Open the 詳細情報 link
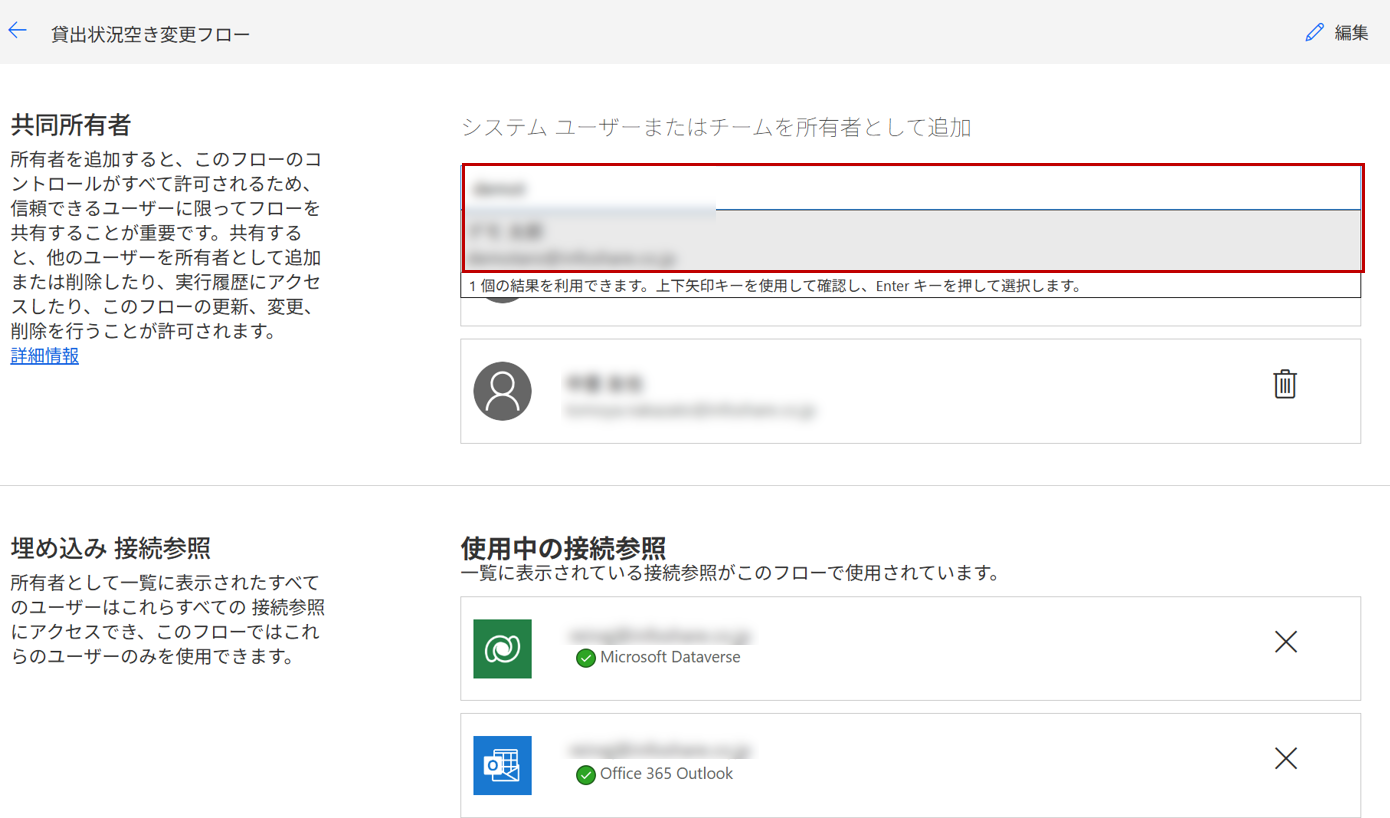 45,356
